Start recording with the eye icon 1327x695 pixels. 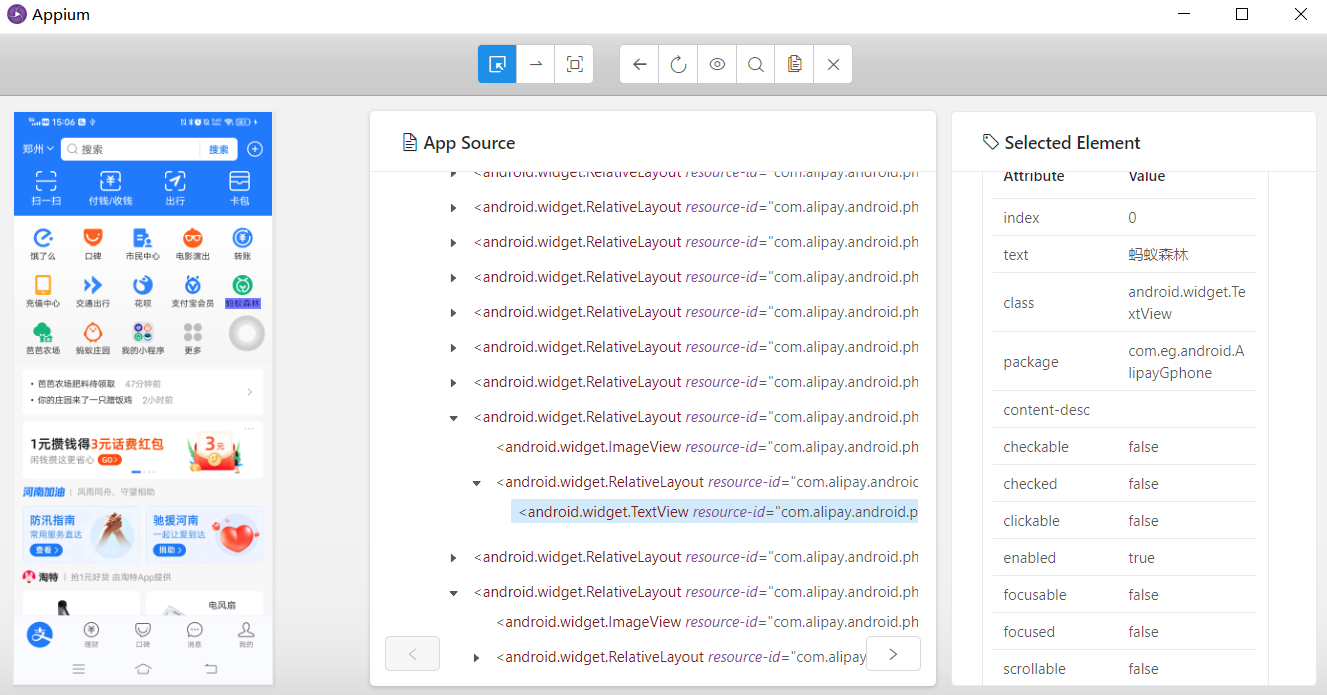tap(717, 64)
